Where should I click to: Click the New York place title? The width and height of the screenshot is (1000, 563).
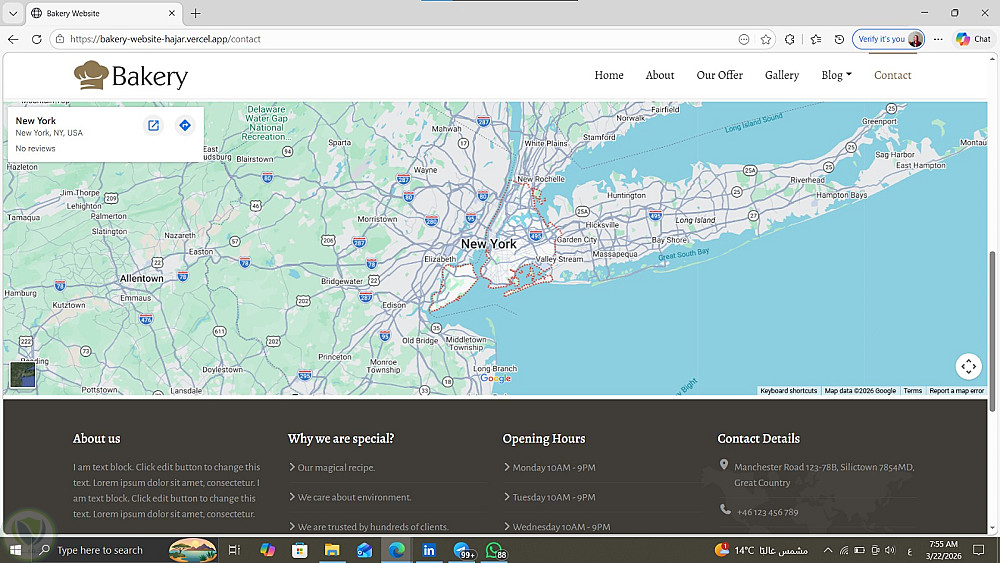point(36,121)
